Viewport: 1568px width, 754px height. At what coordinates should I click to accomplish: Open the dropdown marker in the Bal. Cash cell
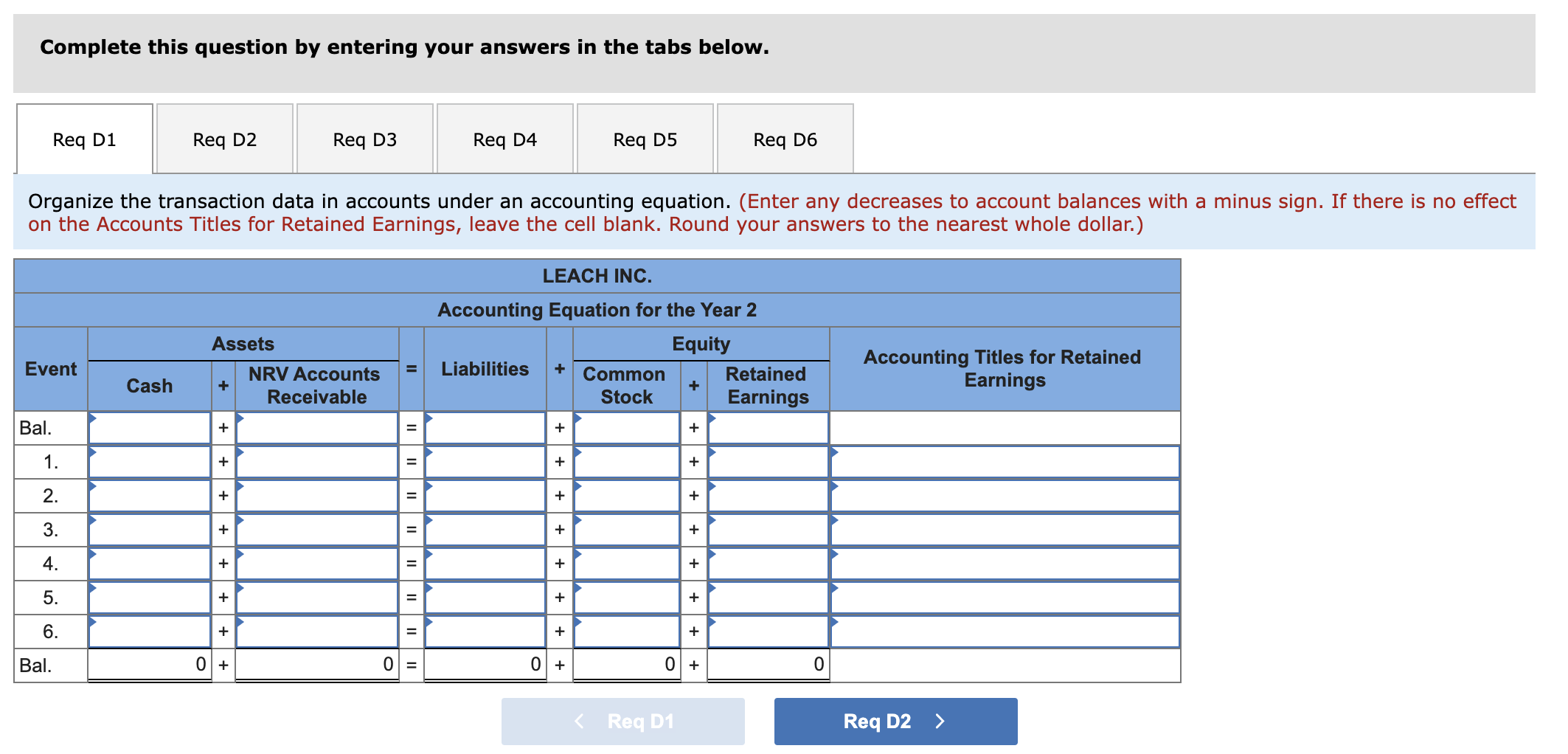click(x=94, y=421)
